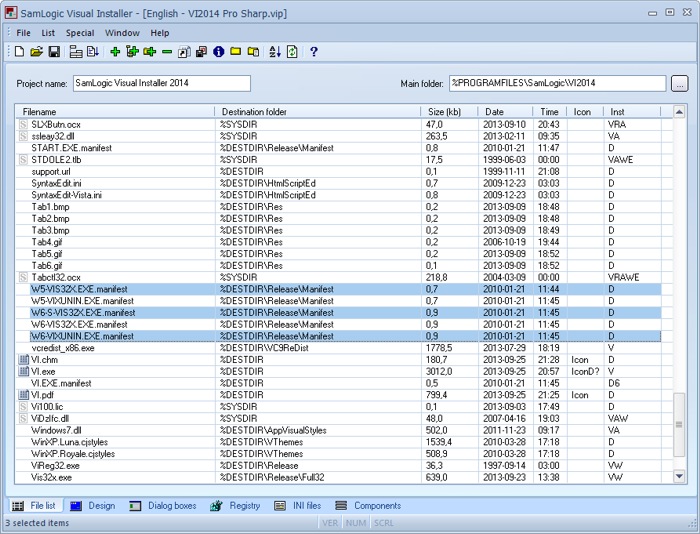700x534 pixels.
Task: Select the SyntaxEdit-Vista.ini file row
Action: pyautogui.click(x=338, y=195)
